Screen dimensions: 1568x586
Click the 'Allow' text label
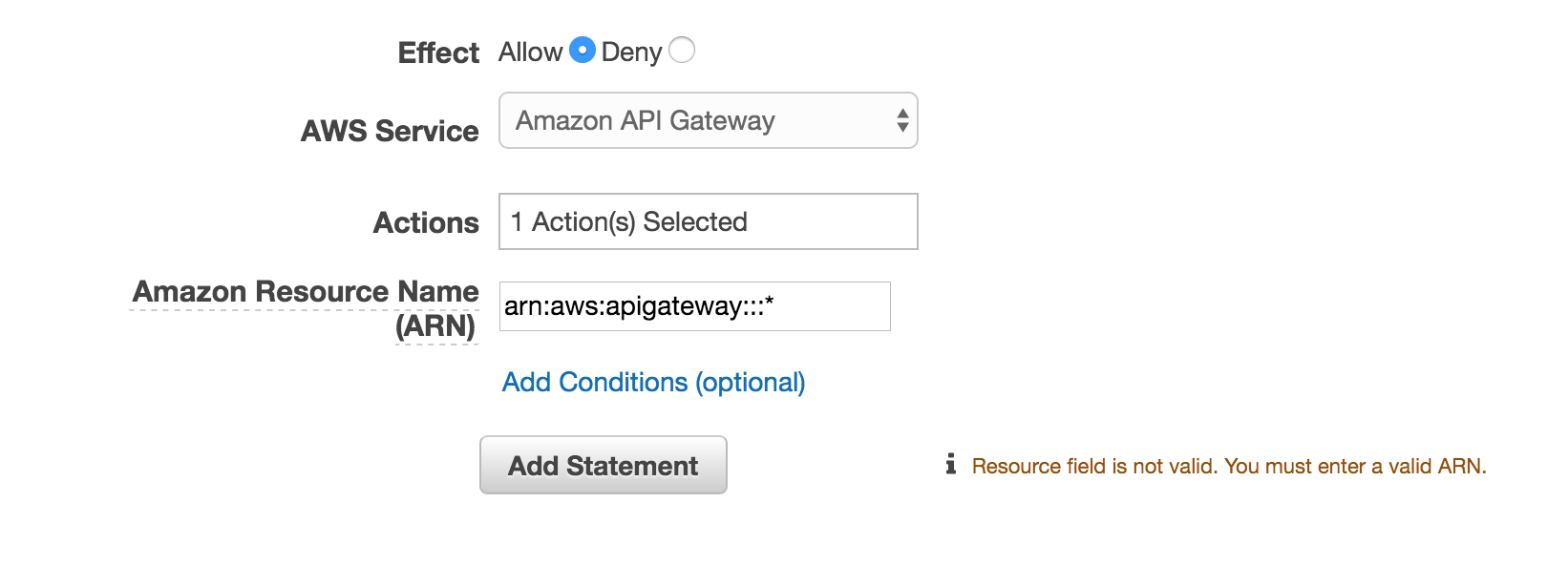(x=530, y=52)
